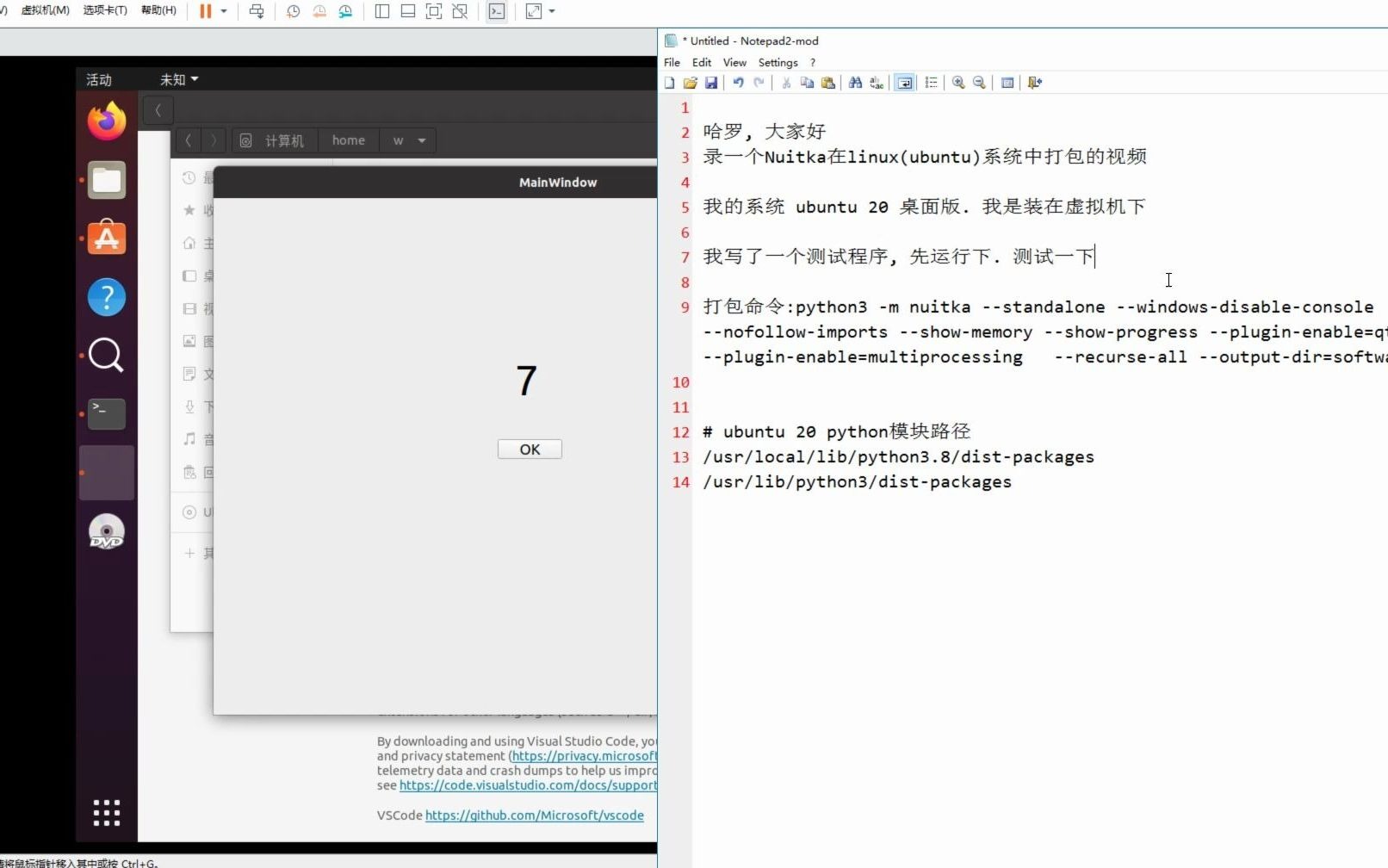Image resolution: width=1388 pixels, height=868 pixels.
Task: Open the fullscreen mode dropdown arrow
Action: (x=551, y=12)
